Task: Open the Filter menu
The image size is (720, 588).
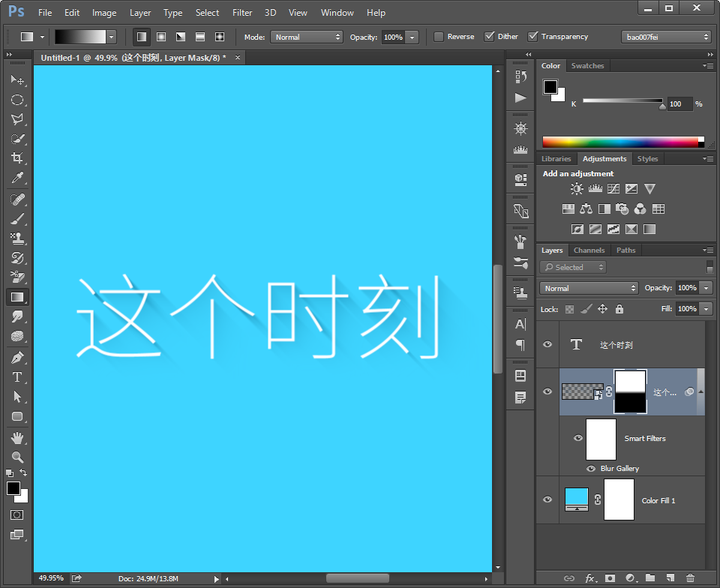Action: click(x=242, y=13)
